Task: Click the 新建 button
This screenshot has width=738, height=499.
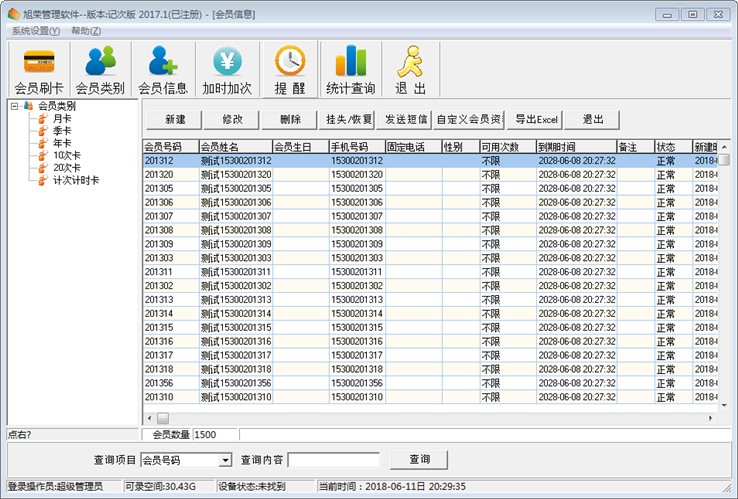Action: click(175, 120)
